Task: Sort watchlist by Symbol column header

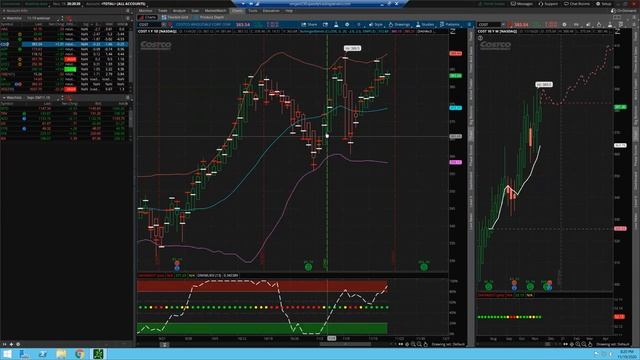Action: coord(7,24)
